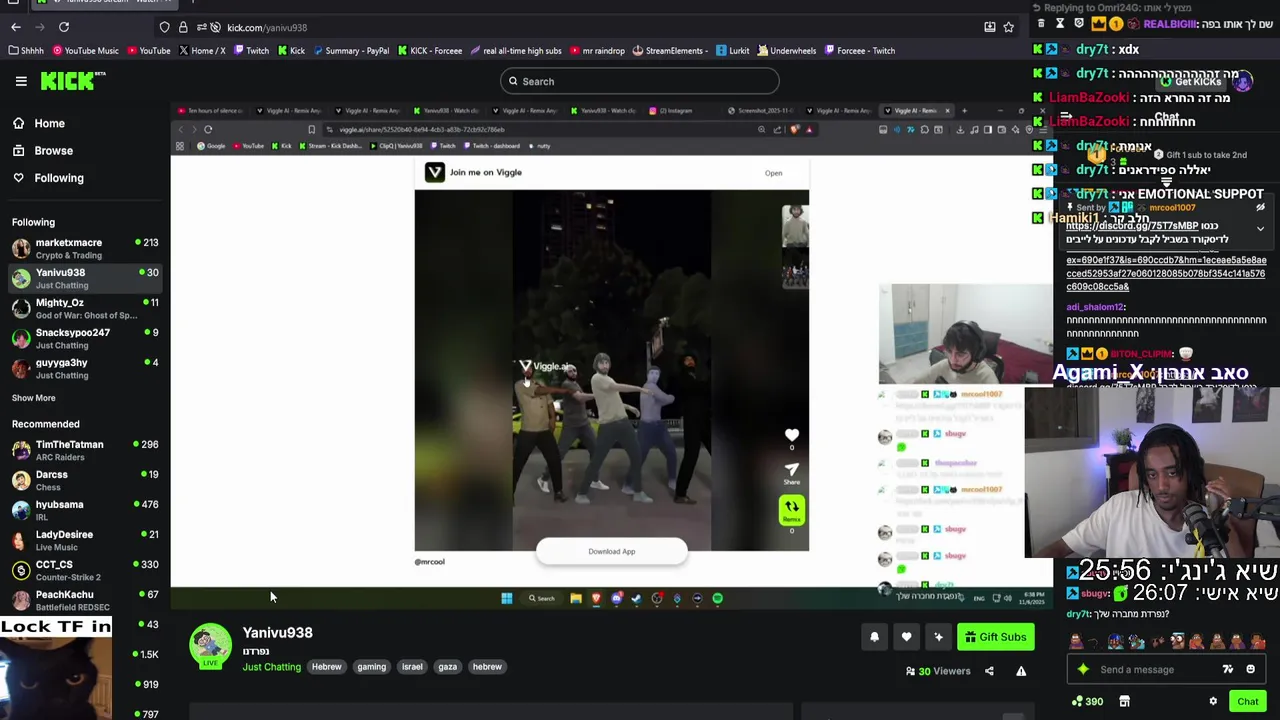
Task: Click the 390 channel points balance
Action: tap(1086, 702)
